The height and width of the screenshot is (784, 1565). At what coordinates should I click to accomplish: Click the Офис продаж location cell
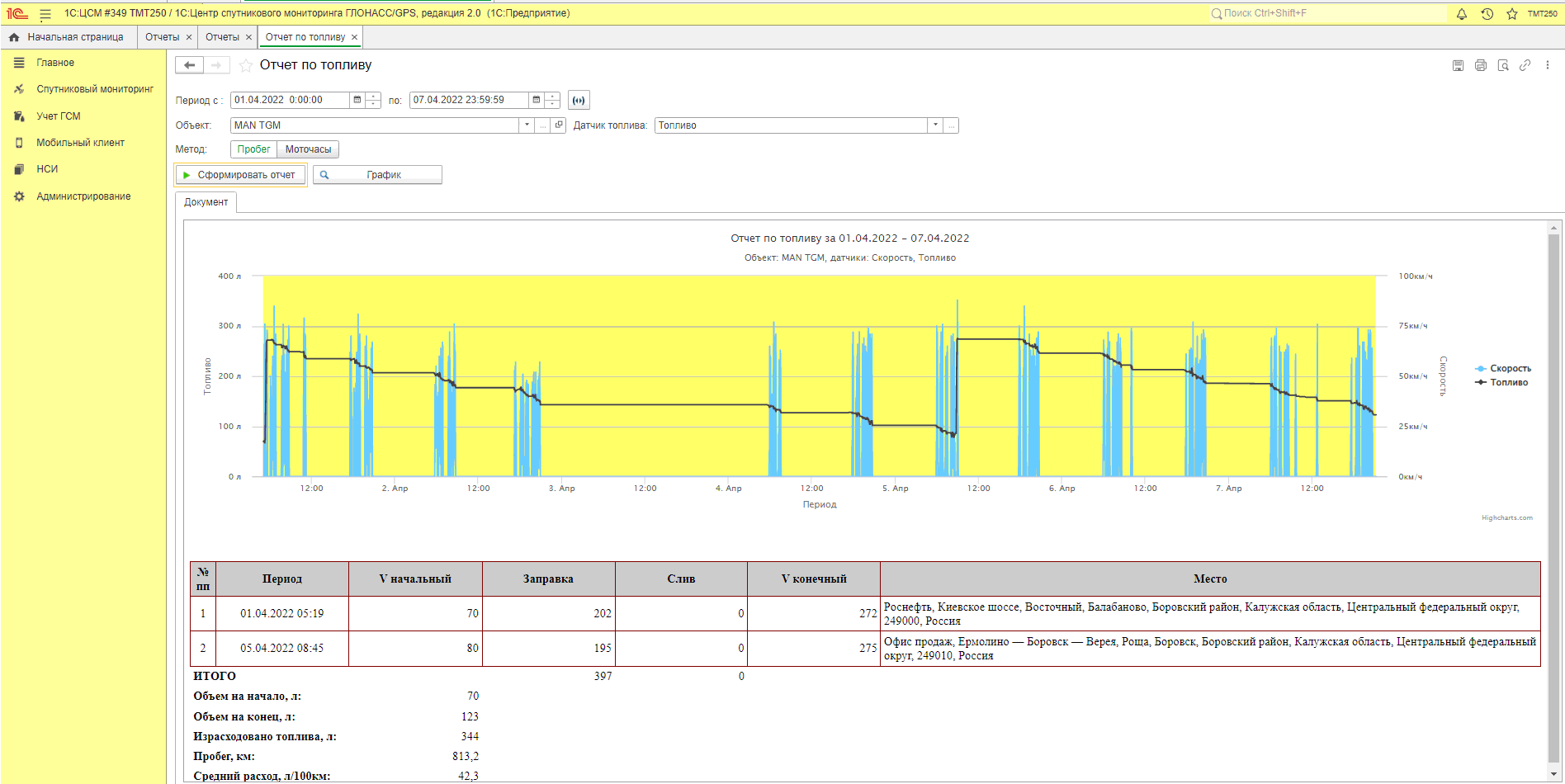1210,649
